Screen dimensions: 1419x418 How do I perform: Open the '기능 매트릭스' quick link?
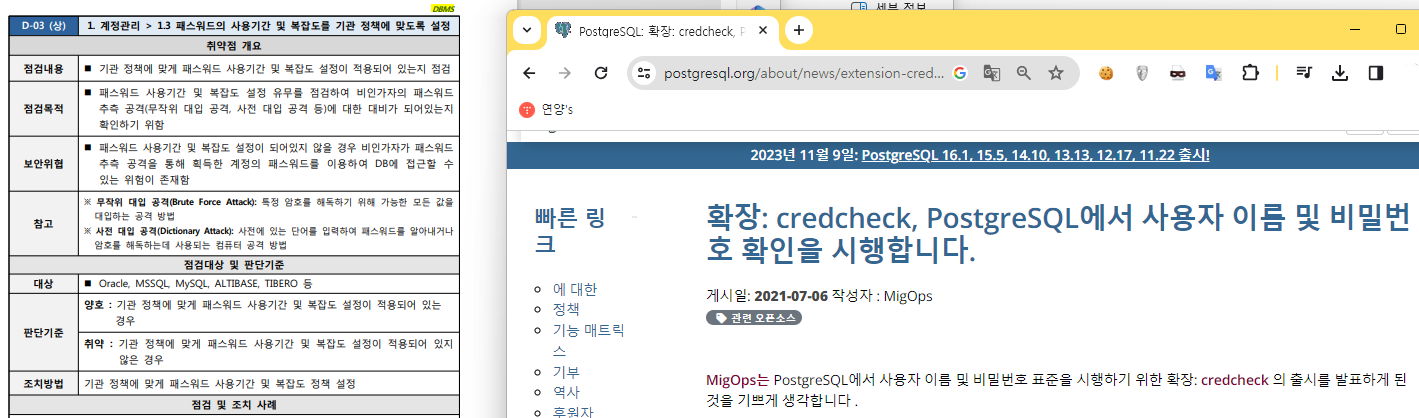click(x=589, y=340)
